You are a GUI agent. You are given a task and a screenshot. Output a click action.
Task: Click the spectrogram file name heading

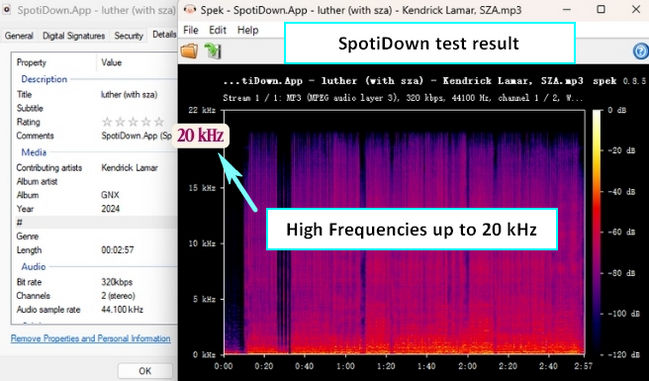pyautogui.click(x=403, y=81)
